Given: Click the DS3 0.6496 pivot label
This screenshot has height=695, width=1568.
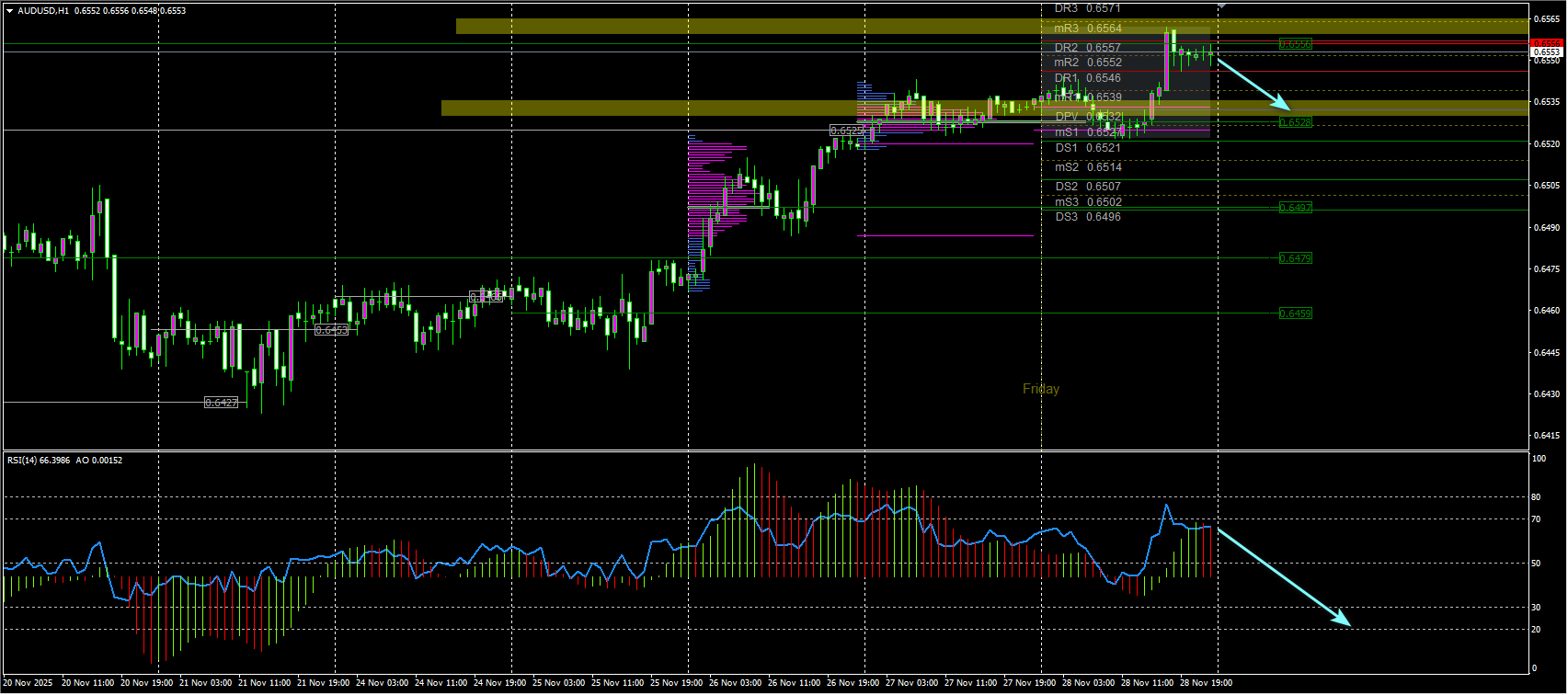Looking at the screenshot, I should pos(1088,217).
